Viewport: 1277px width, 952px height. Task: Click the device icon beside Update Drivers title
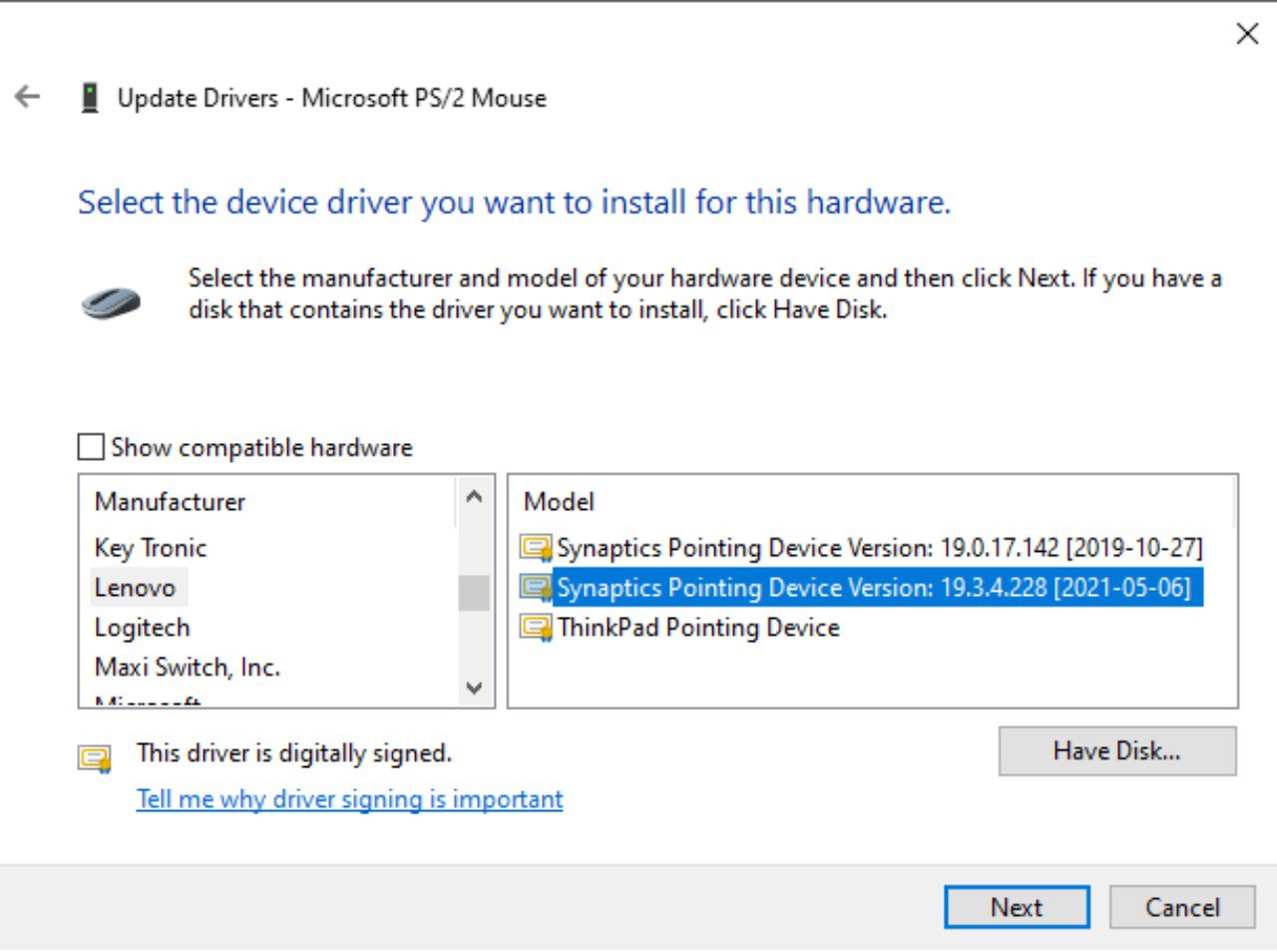pos(90,98)
